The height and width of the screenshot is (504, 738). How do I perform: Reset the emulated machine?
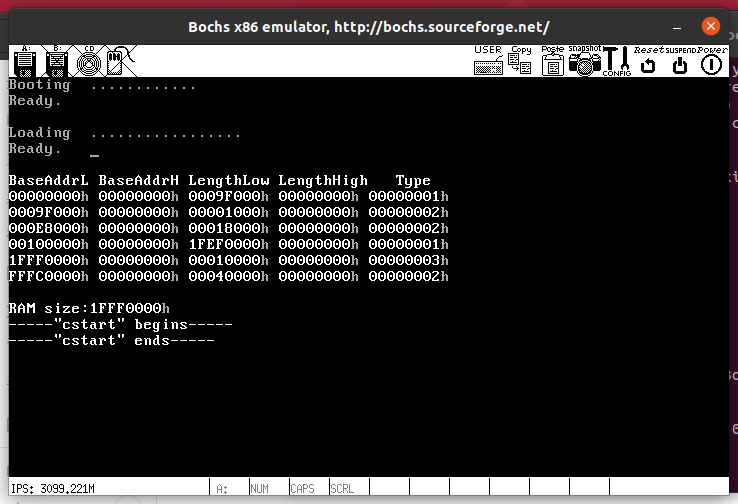pyautogui.click(x=648, y=60)
